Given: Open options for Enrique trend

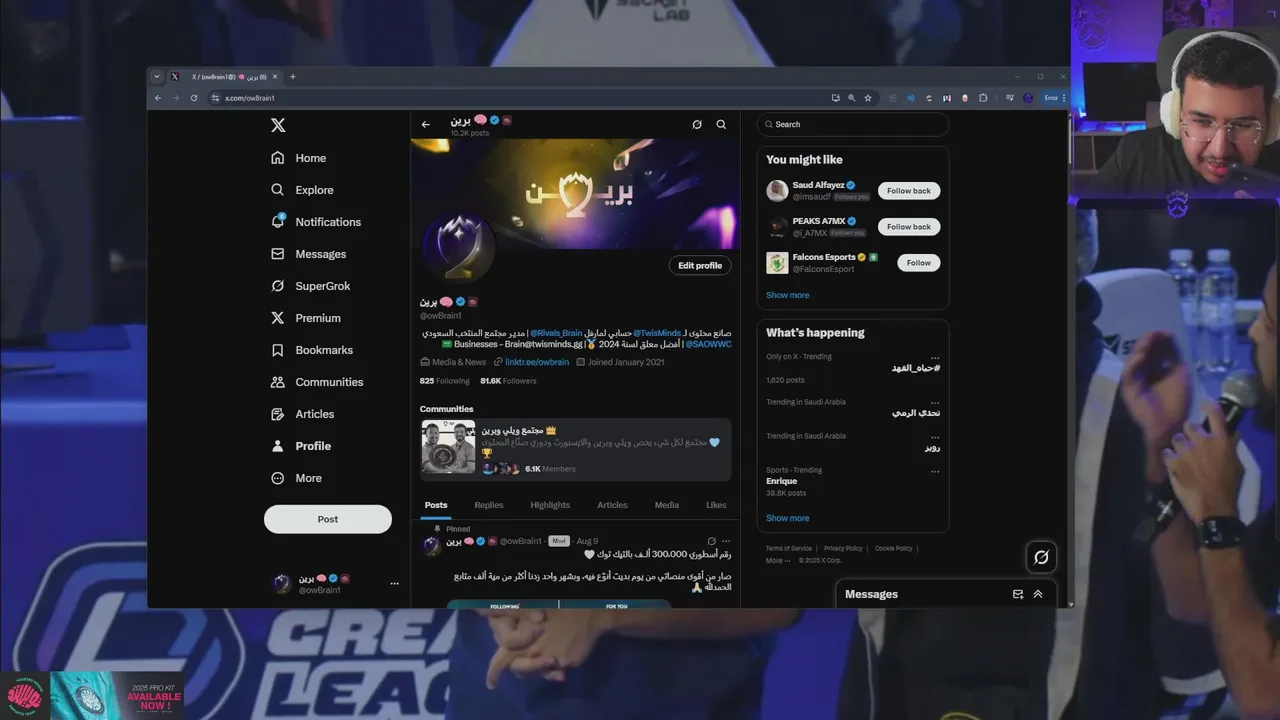Looking at the screenshot, I should point(935,470).
